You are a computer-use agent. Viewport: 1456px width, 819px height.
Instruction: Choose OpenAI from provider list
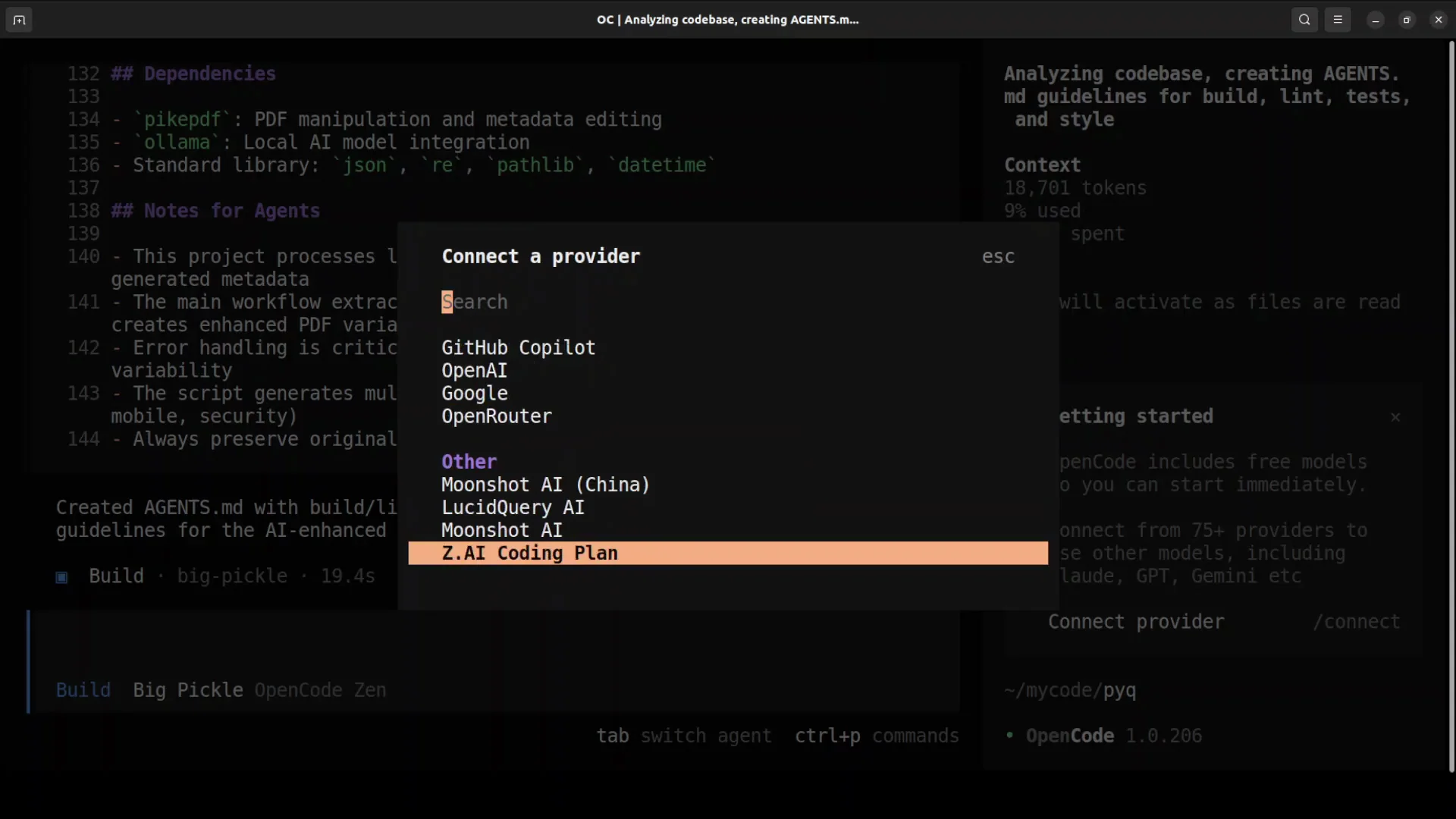point(475,371)
